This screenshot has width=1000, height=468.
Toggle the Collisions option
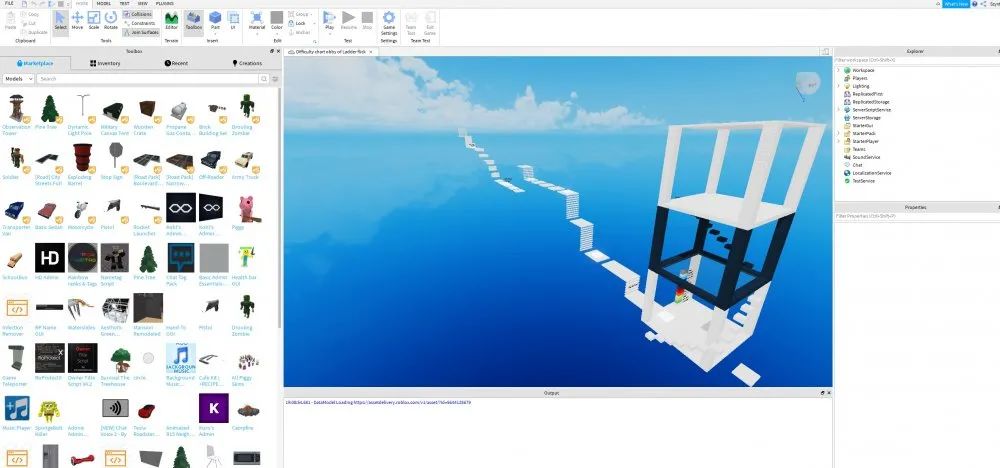tap(137, 14)
